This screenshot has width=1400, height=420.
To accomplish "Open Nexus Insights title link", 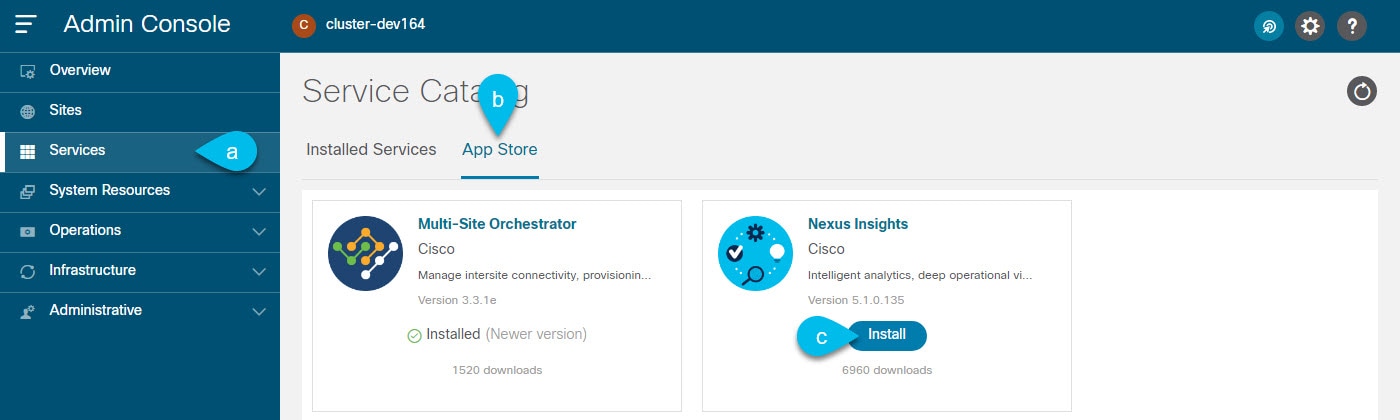I will [x=858, y=224].
